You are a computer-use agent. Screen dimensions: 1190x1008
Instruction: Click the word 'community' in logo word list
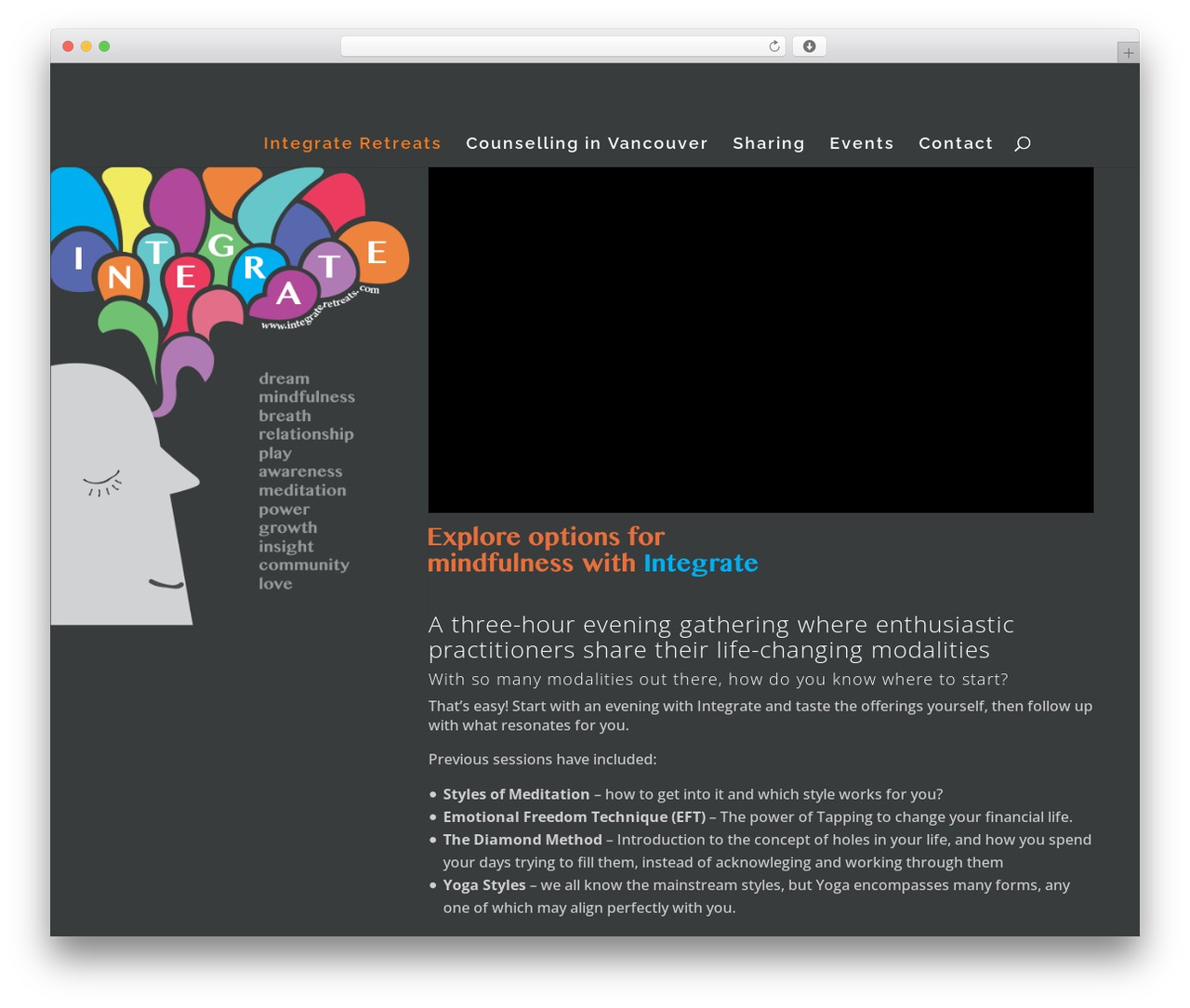pos(304,564)
